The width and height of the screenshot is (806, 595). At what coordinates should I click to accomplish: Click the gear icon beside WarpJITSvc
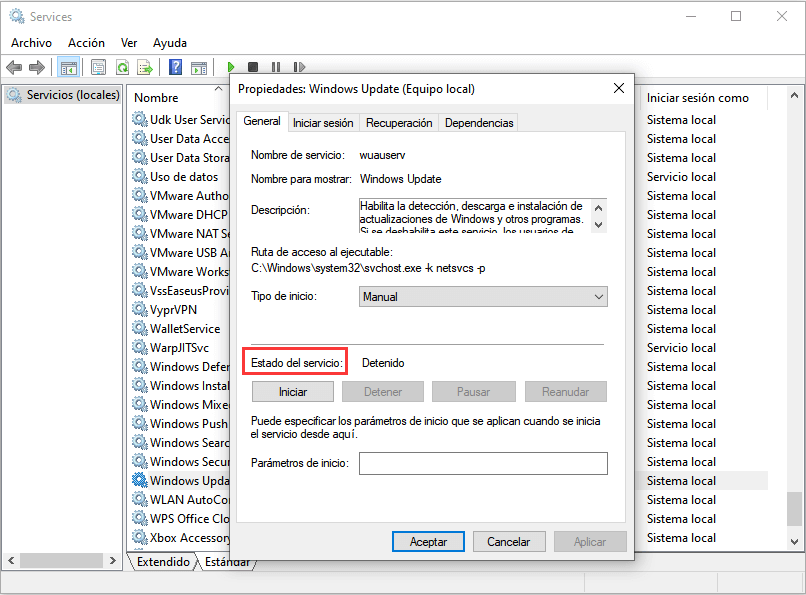point(139,347)
